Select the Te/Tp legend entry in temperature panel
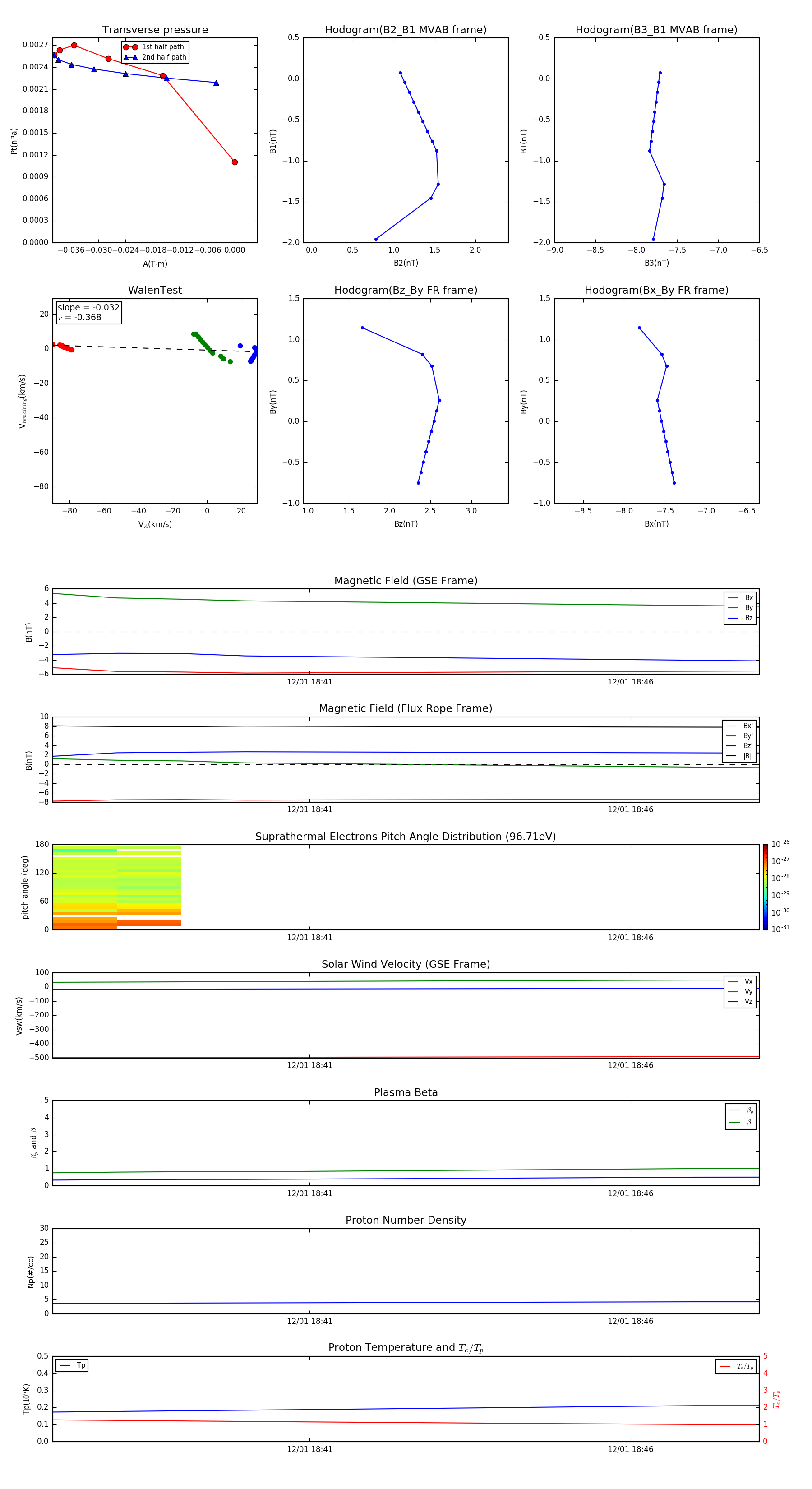Viewport: 812px width, 1489px height. [x=736, y=1366]
